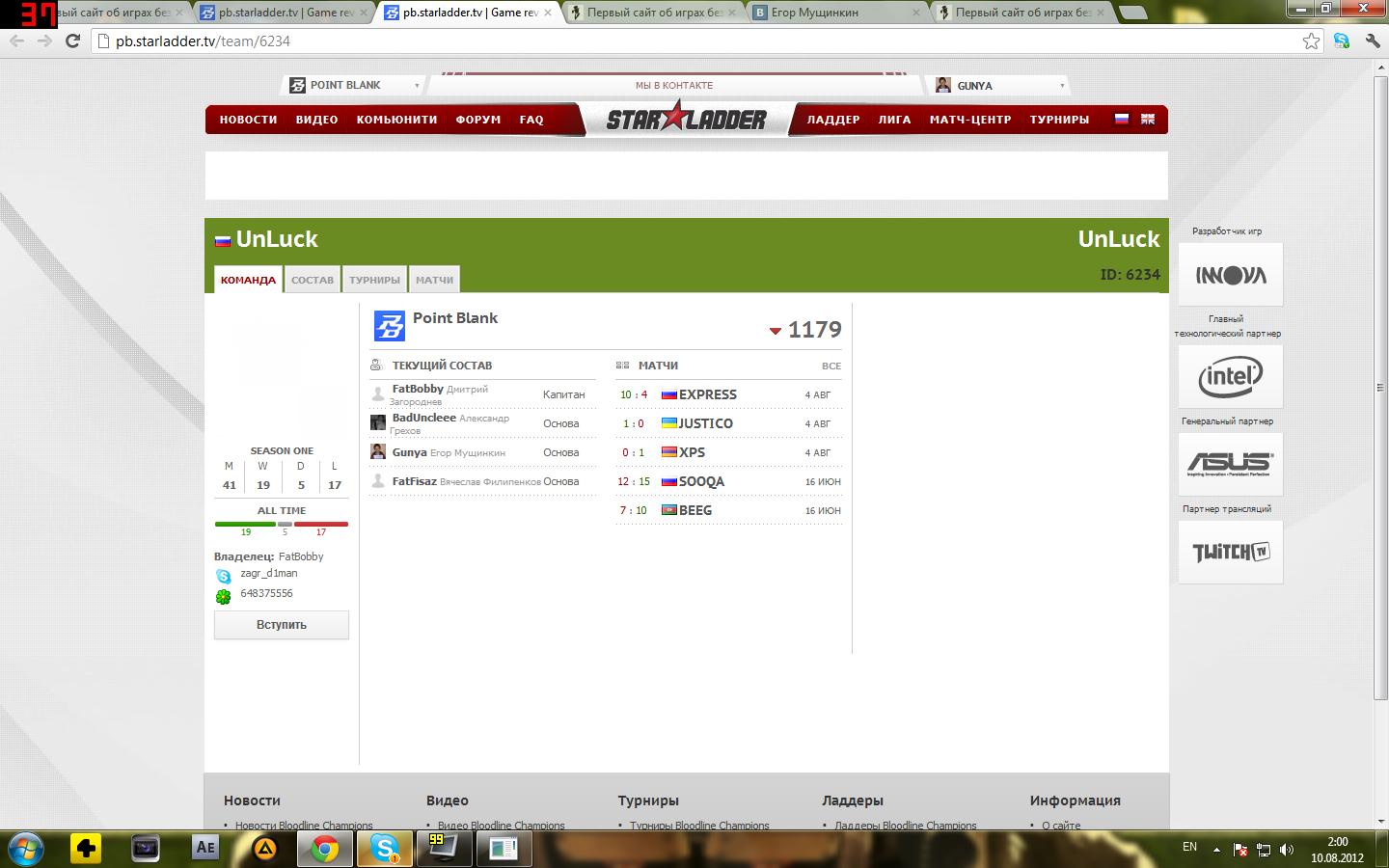Switch the site language to English flag

[x=1148, y=119]
